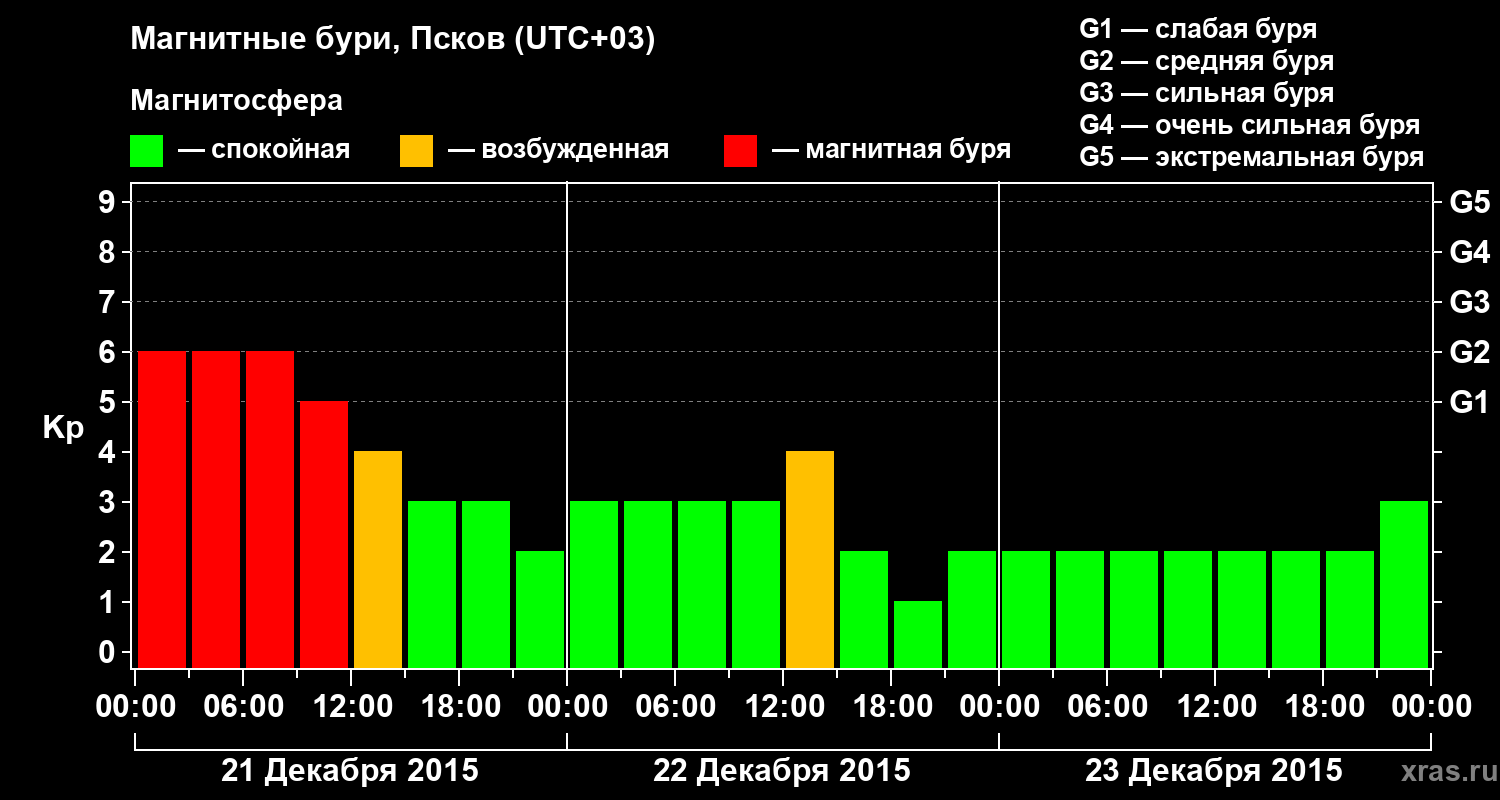Click the '22 Декабря 2015' date label
Viewport: 1500px width, 800px height.
tap(782, 771)
